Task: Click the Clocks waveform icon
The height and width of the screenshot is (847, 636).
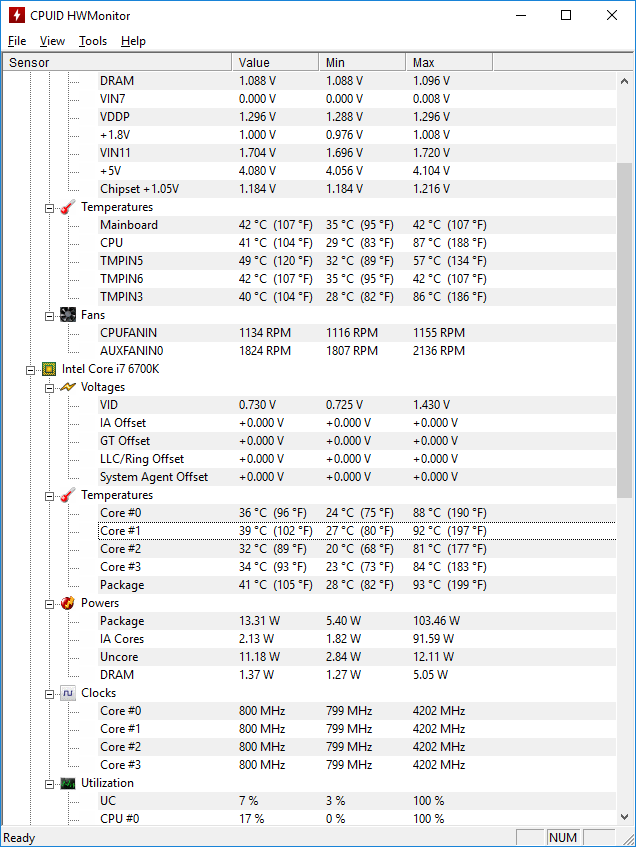Action: click(68, 693)
